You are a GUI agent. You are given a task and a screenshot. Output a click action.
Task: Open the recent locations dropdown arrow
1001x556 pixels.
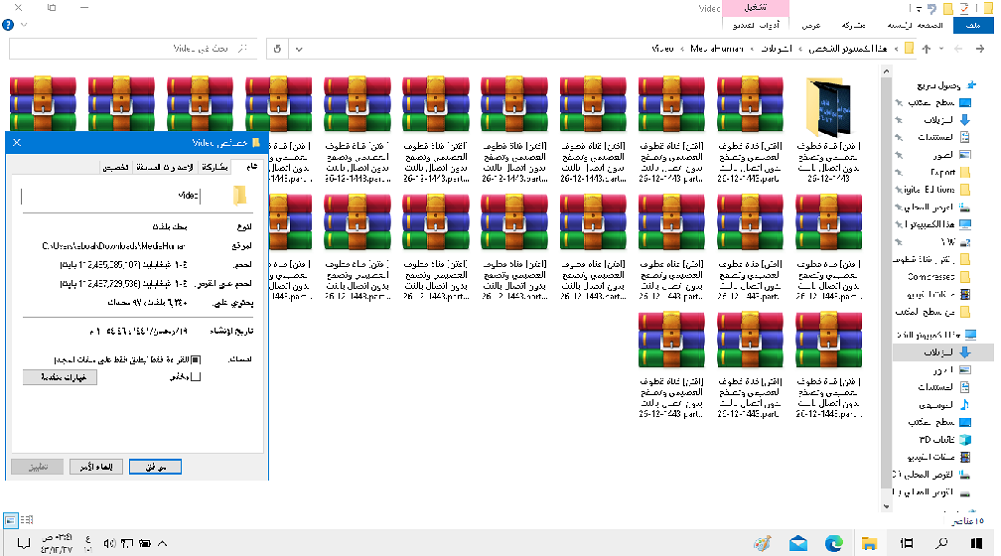(x=943, y=48)
